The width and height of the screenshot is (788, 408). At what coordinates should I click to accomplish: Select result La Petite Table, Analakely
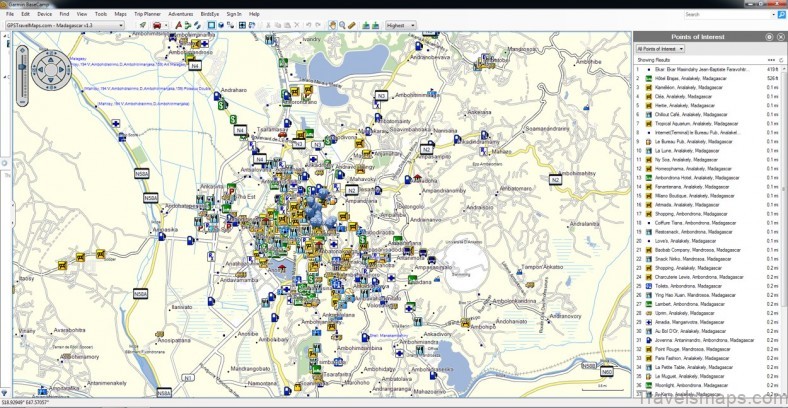(x=708, y=367)
